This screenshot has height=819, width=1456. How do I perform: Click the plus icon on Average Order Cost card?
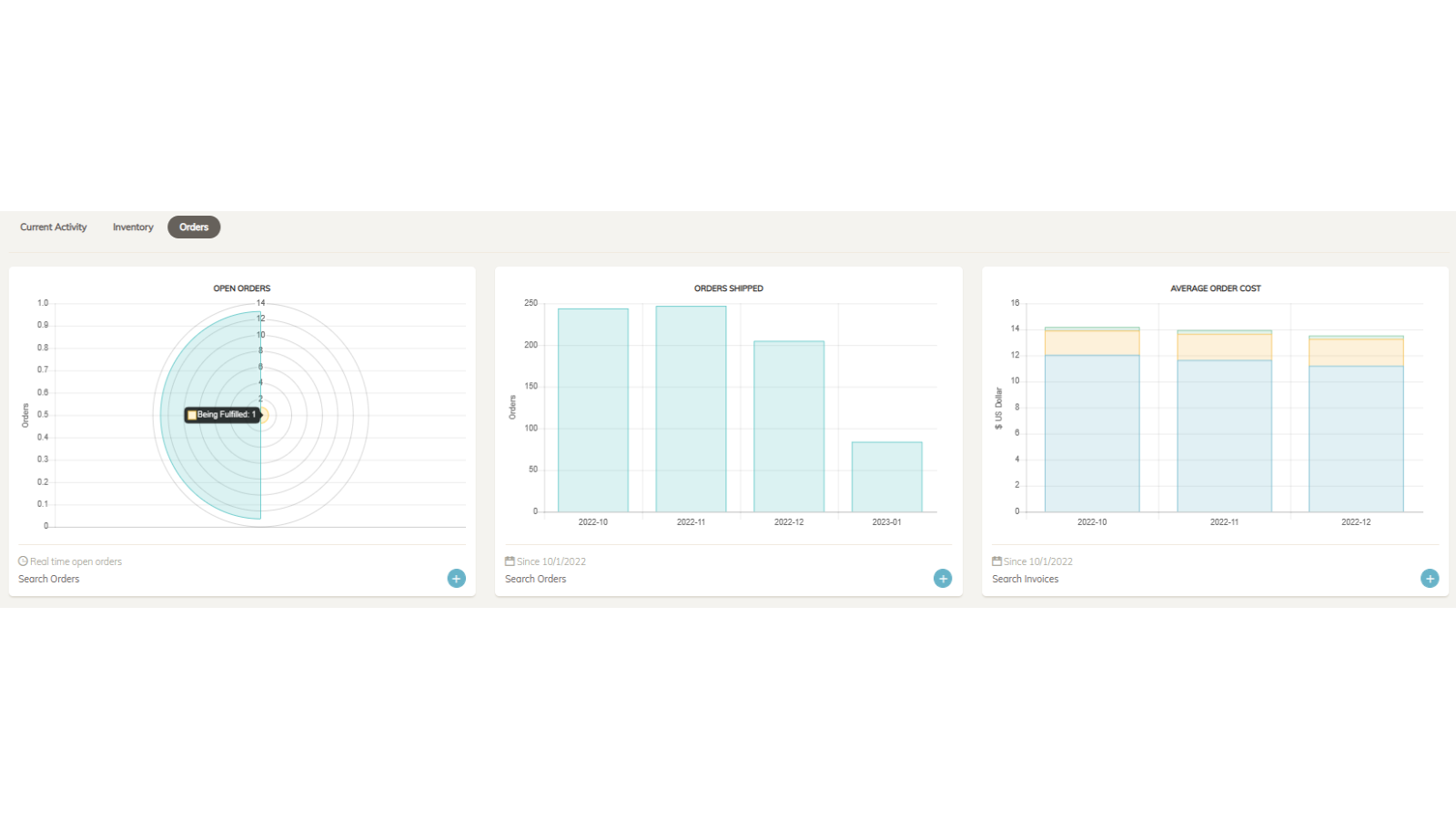pyautogui.click(x=1430, y=578)
